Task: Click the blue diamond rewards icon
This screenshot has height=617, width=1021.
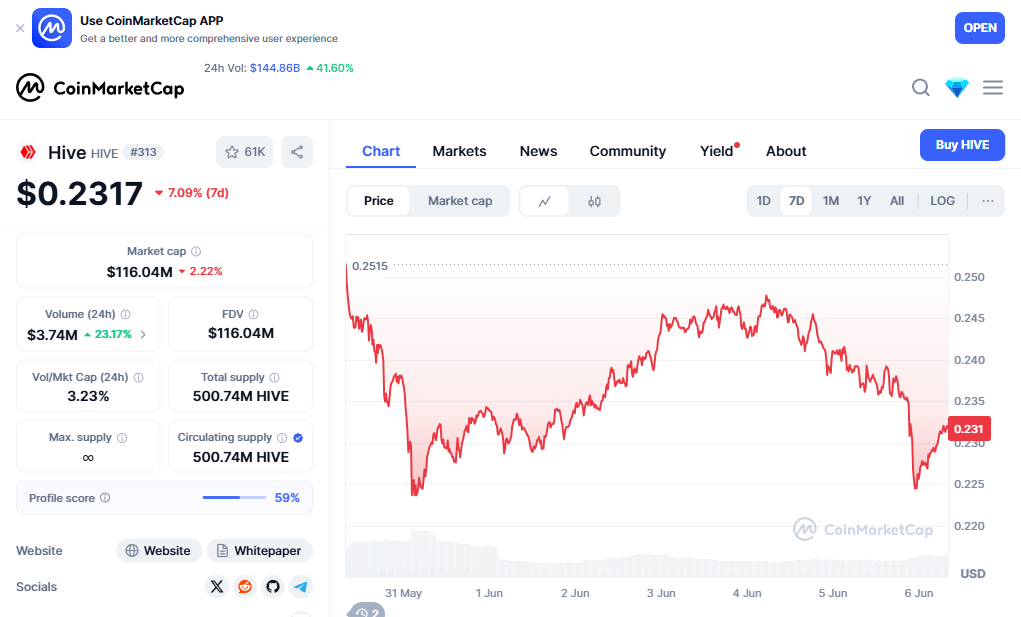Action: 957,88
